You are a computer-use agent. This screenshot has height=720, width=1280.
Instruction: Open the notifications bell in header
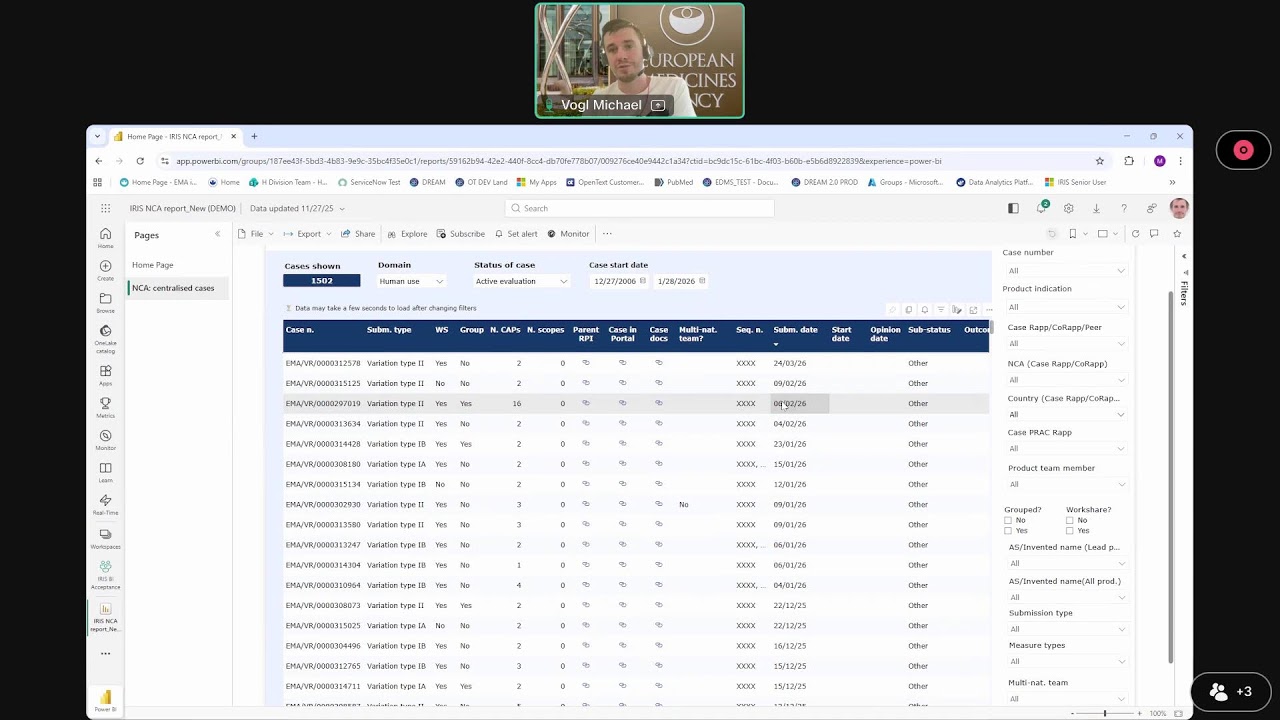(1042, 208)
